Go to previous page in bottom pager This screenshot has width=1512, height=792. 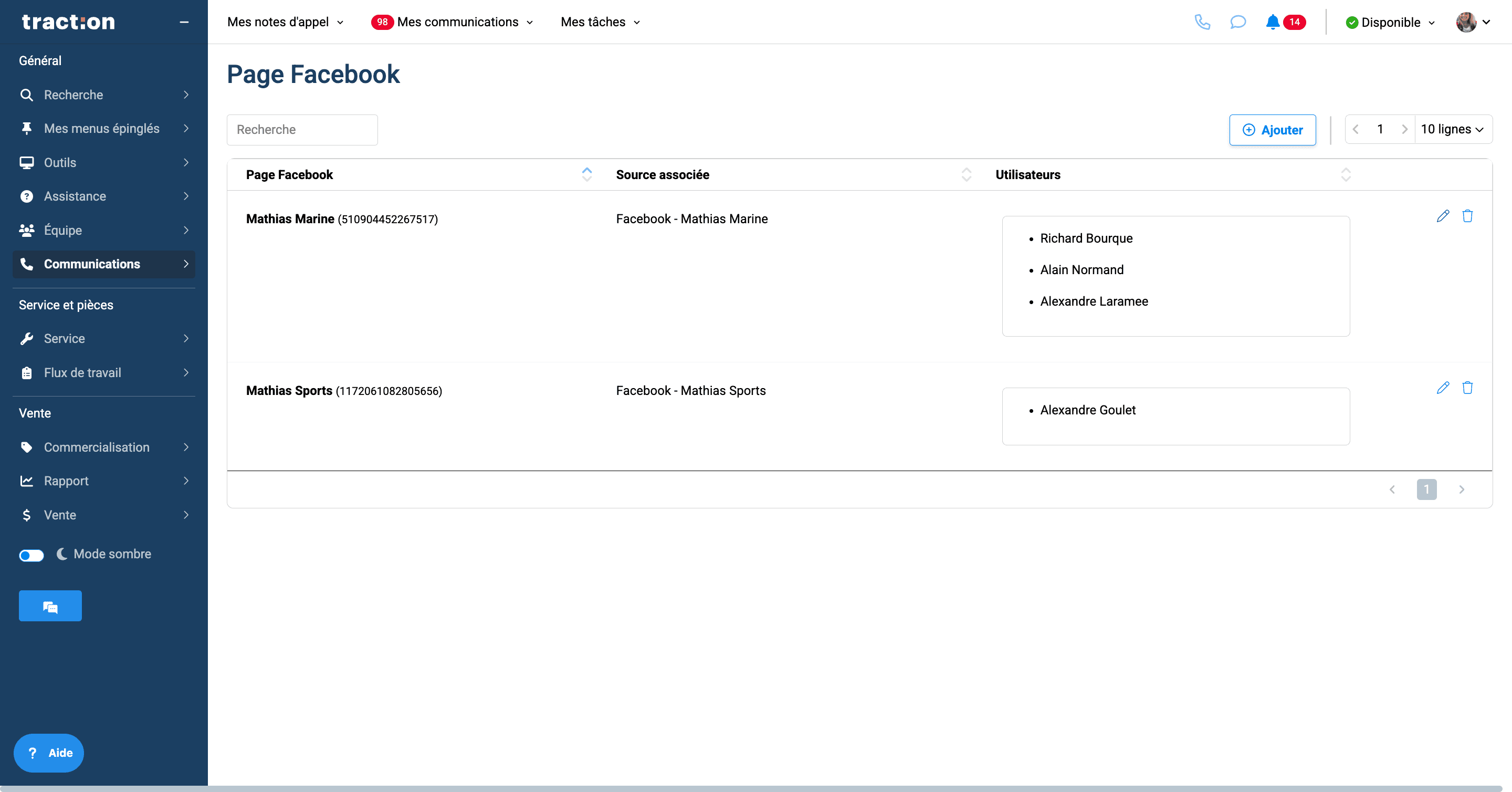(x=1392, y=489)
